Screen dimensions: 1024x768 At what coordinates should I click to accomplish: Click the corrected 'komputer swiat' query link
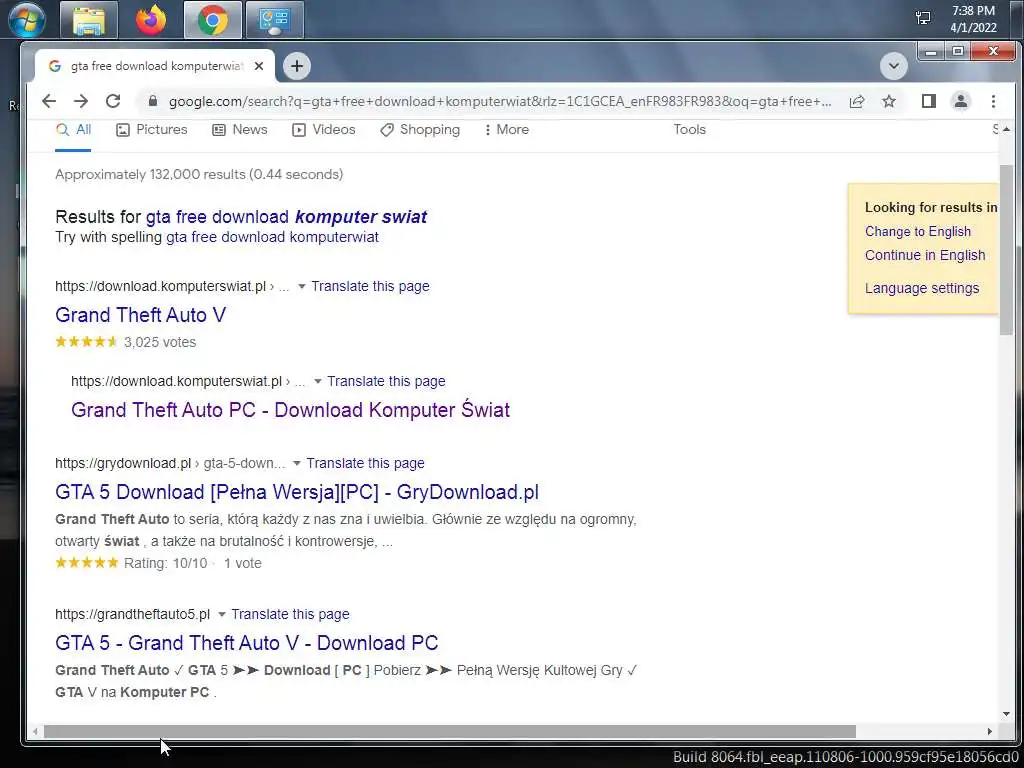(286, 217)
